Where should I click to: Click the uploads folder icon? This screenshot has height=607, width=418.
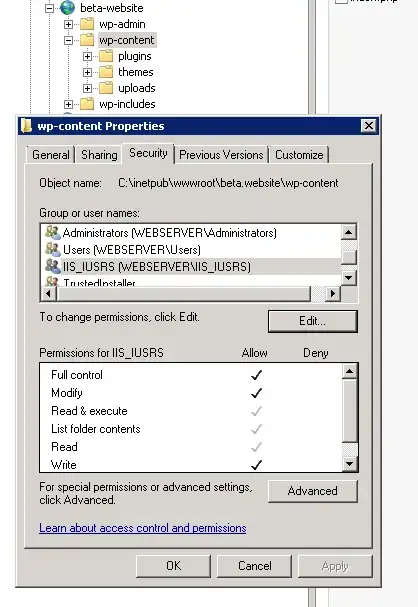pyautogui.click(x=106, y=88)
